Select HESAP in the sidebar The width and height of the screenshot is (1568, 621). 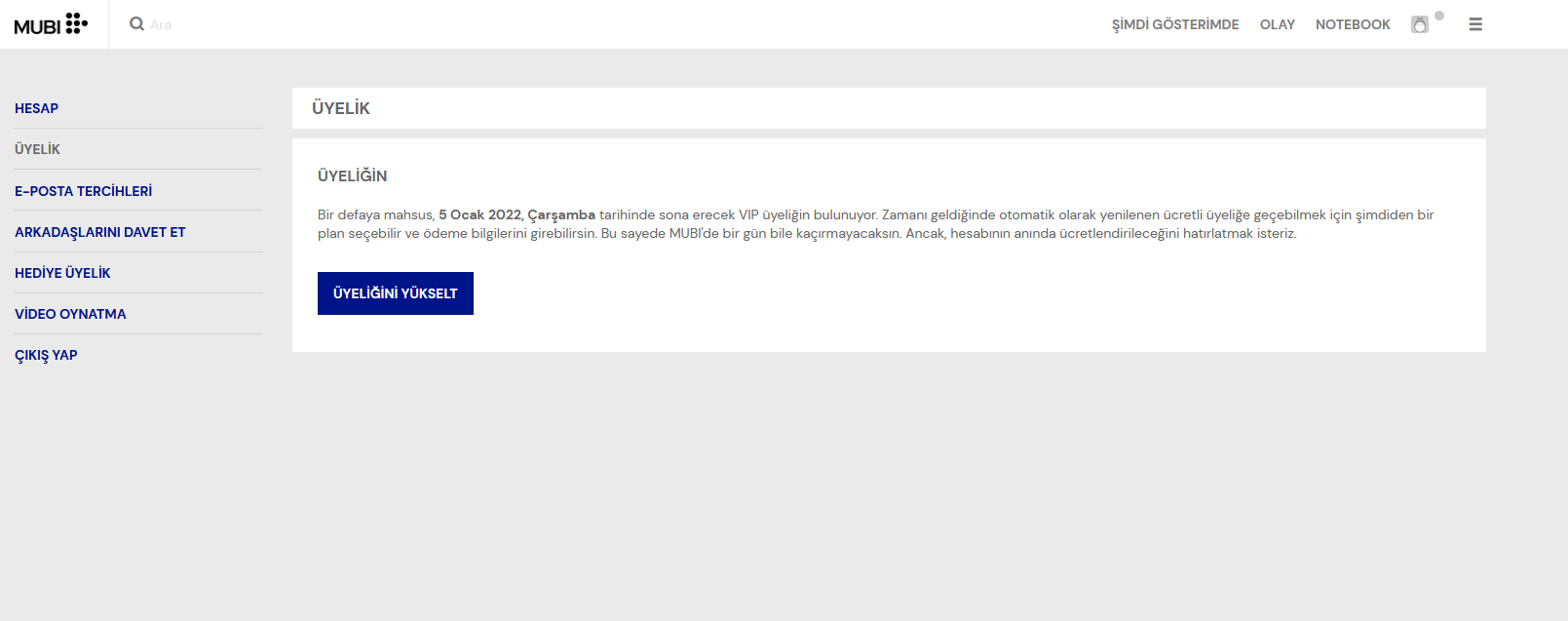point(36,108)
